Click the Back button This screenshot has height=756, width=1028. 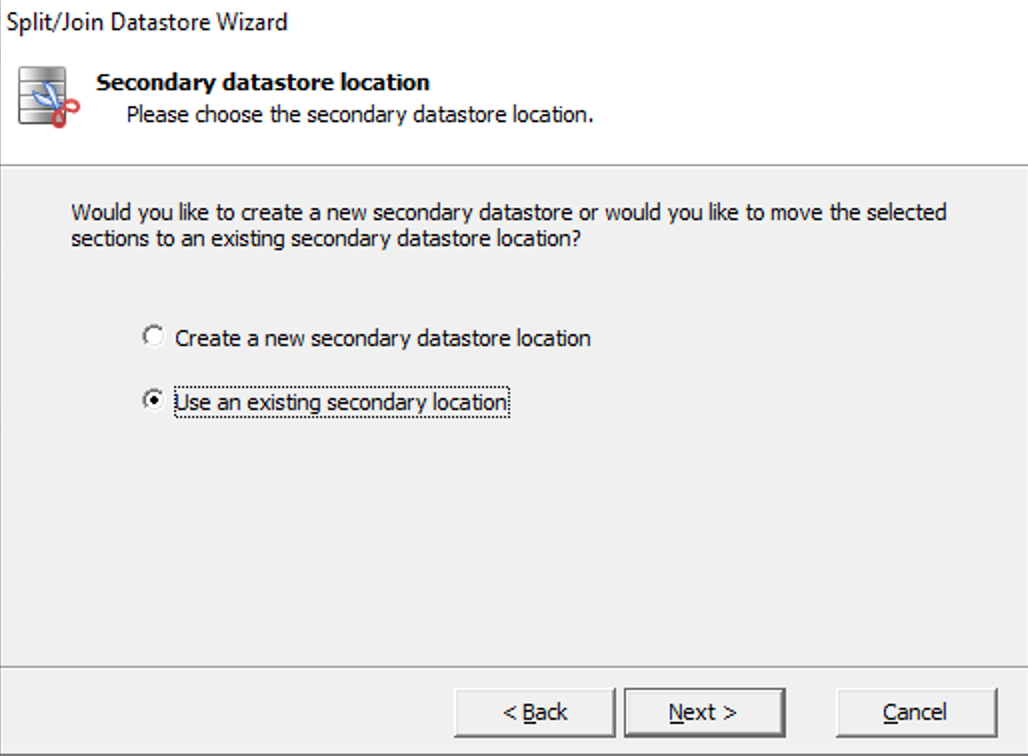534,712
